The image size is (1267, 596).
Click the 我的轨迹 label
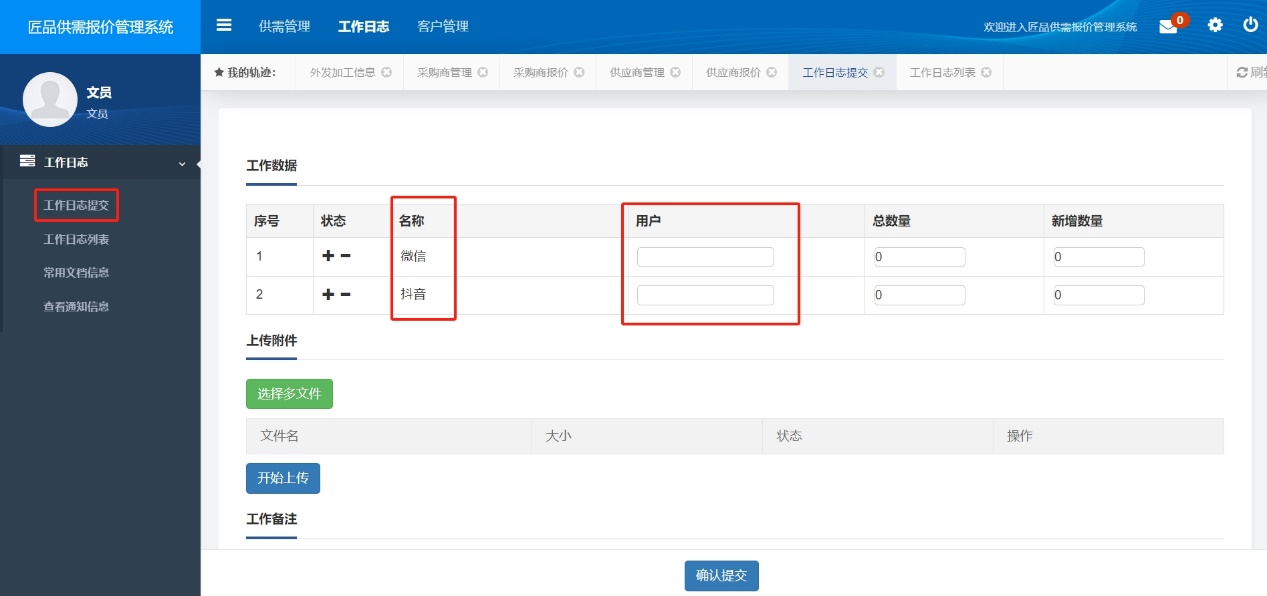pyautogui.click(x=245, y=73)
